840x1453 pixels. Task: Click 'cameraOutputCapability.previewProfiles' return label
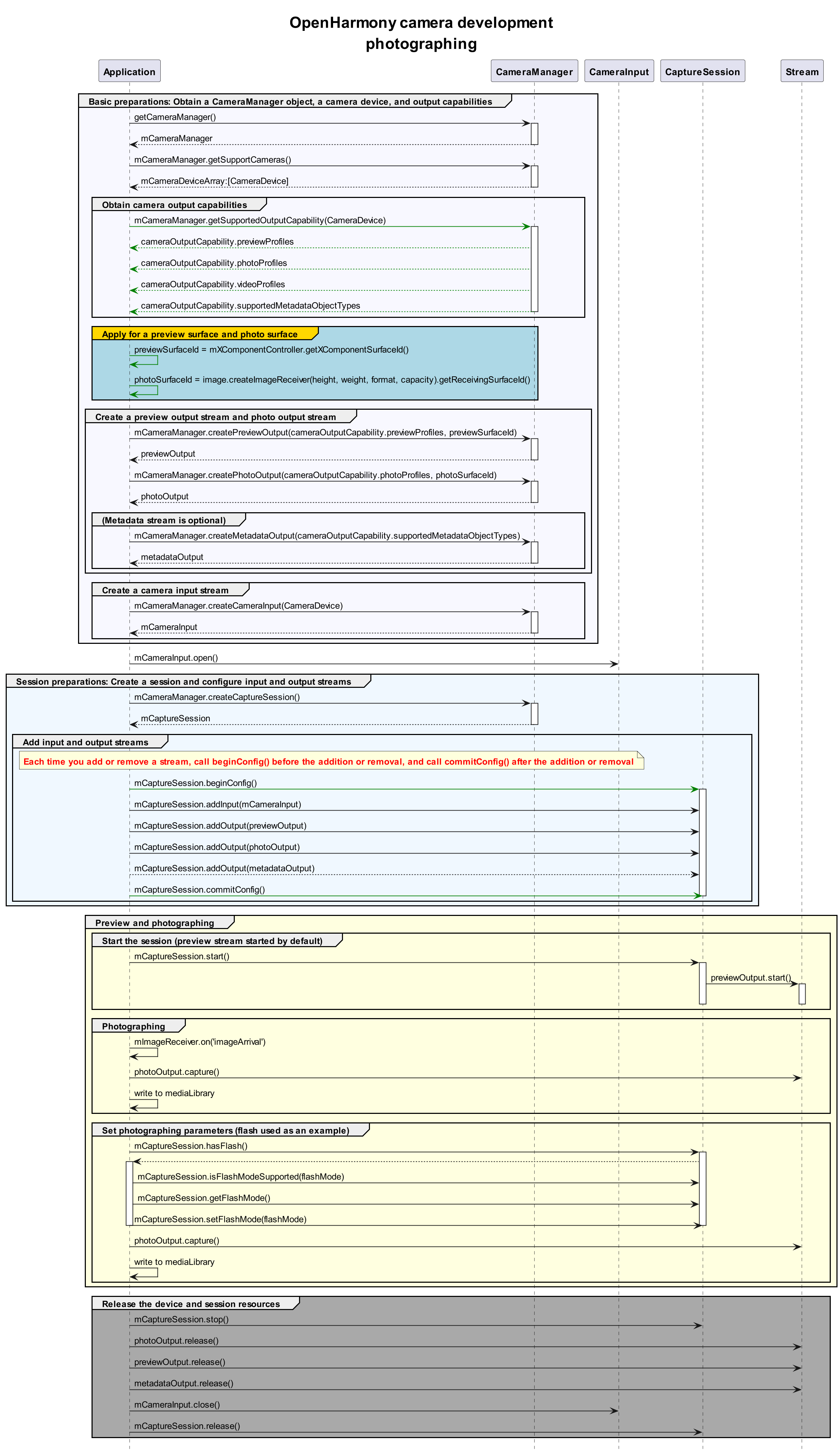(217, 242)
